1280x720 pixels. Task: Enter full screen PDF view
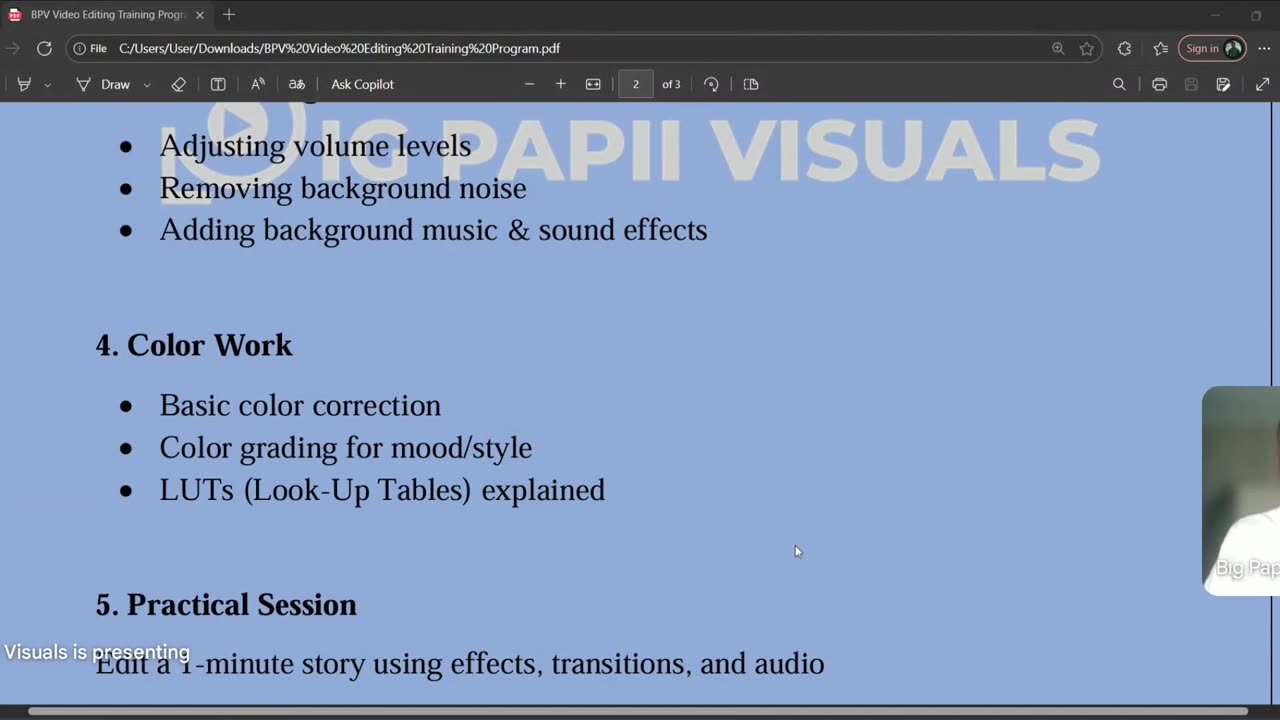tap(1262, 85)
